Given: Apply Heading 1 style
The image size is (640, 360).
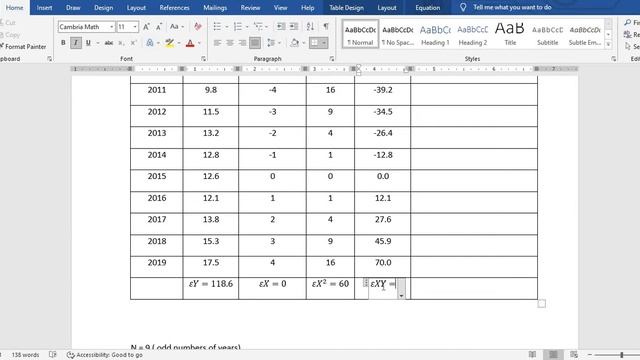Looking at the screenshot, I should [435, 34].
